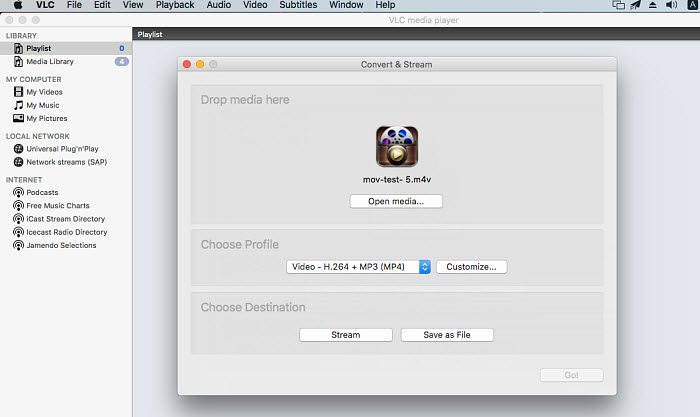Screen dimensions: 700x417
Task: Open the Free Music Charts label
Action: [58, 206]
